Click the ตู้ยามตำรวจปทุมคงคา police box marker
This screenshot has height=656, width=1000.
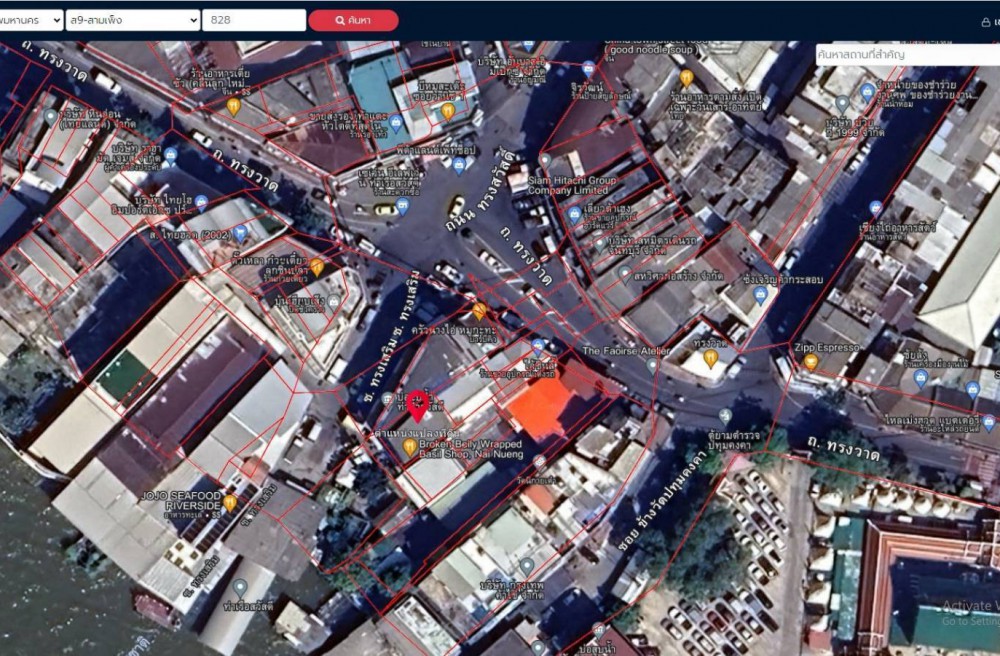(x=725, y=415)
